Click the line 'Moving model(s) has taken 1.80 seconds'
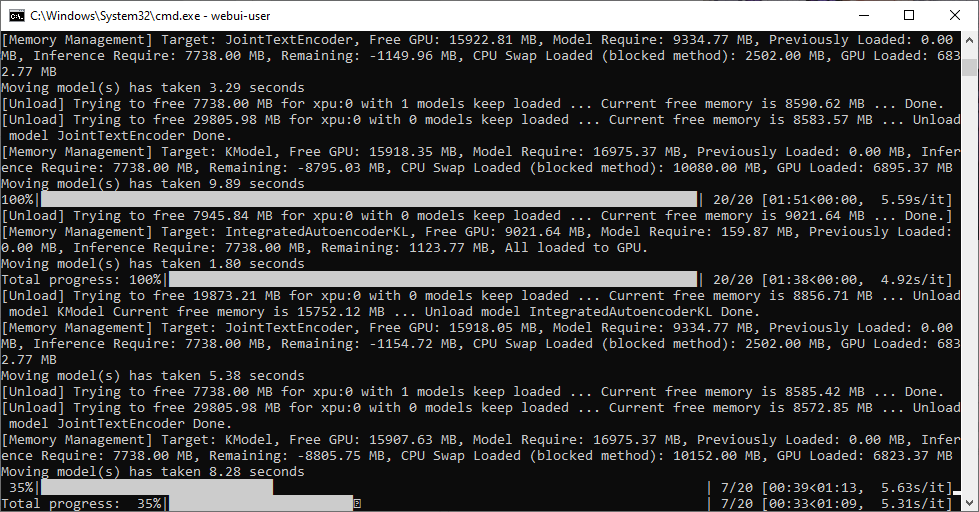 (x=153, y=264)
